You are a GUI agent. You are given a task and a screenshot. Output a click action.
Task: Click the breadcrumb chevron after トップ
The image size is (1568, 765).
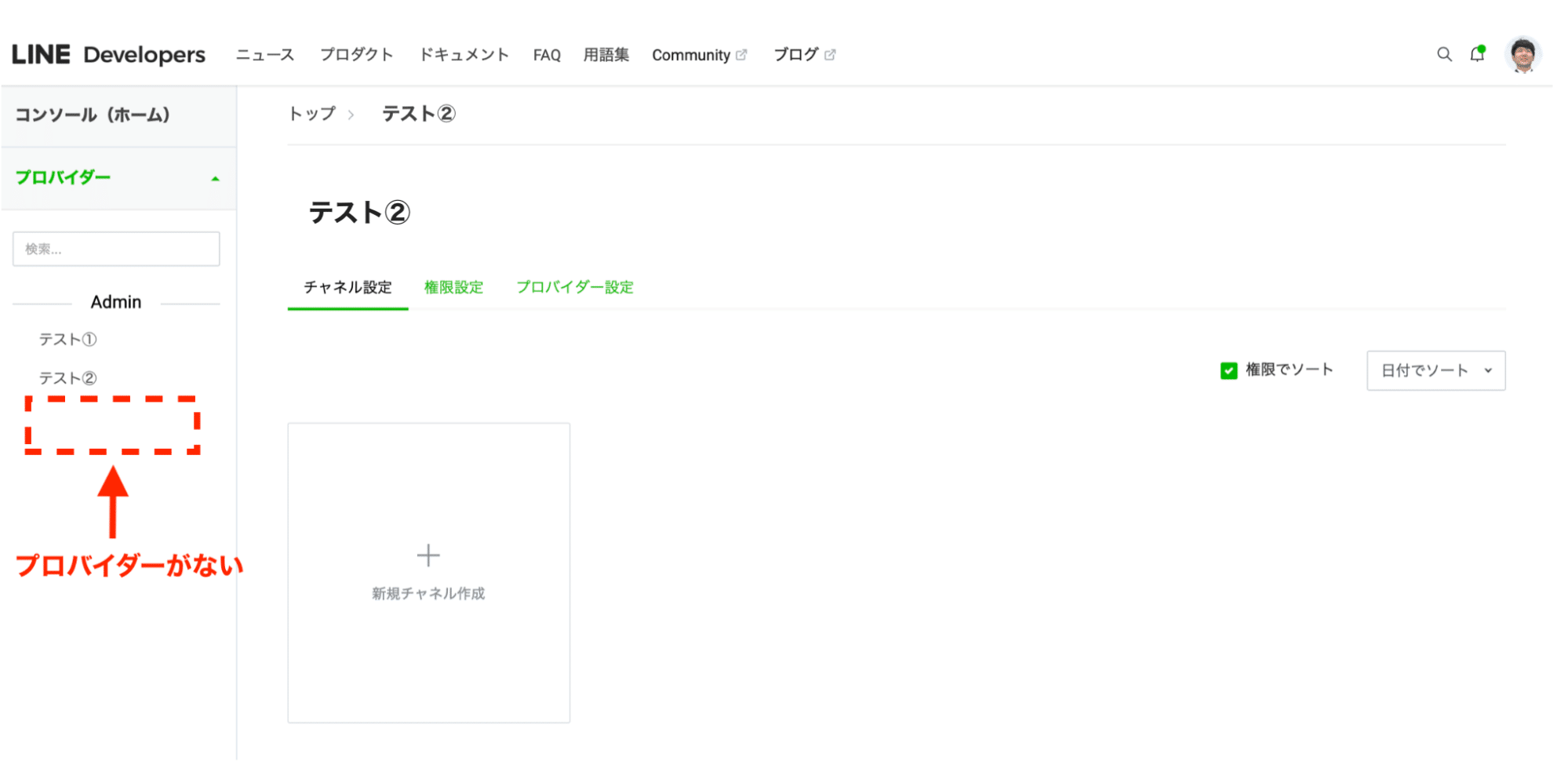352,115
